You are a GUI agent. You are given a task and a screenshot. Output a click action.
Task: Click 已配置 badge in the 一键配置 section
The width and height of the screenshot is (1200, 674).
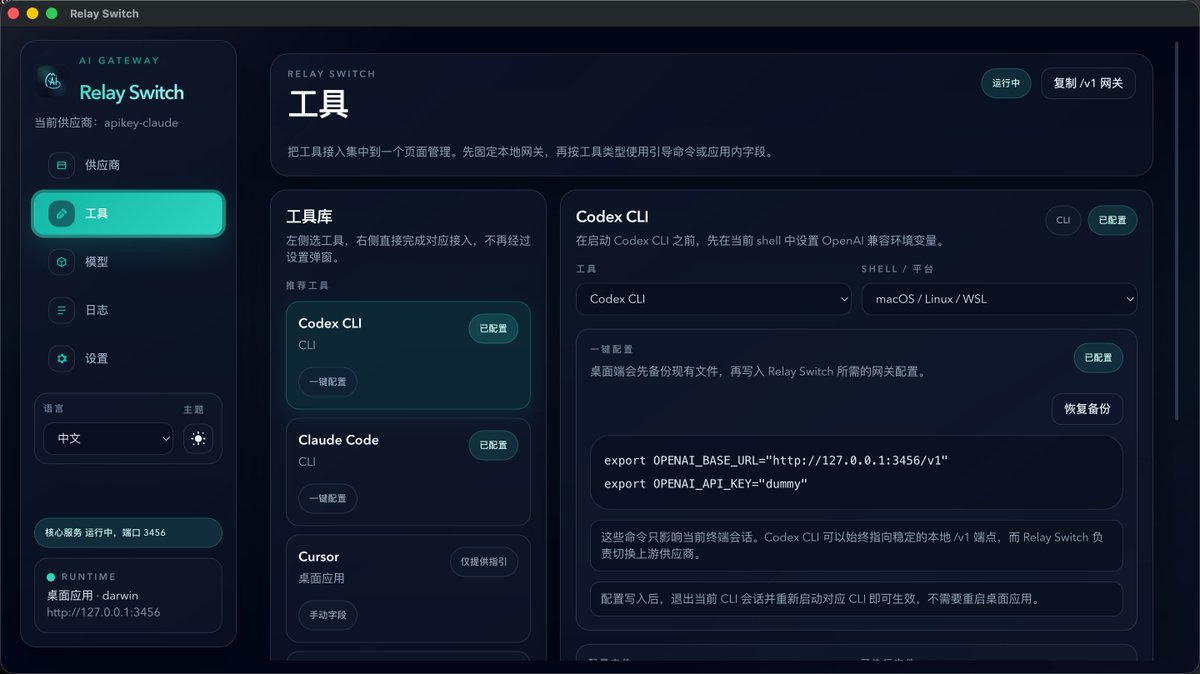(x=1098, y=358)
